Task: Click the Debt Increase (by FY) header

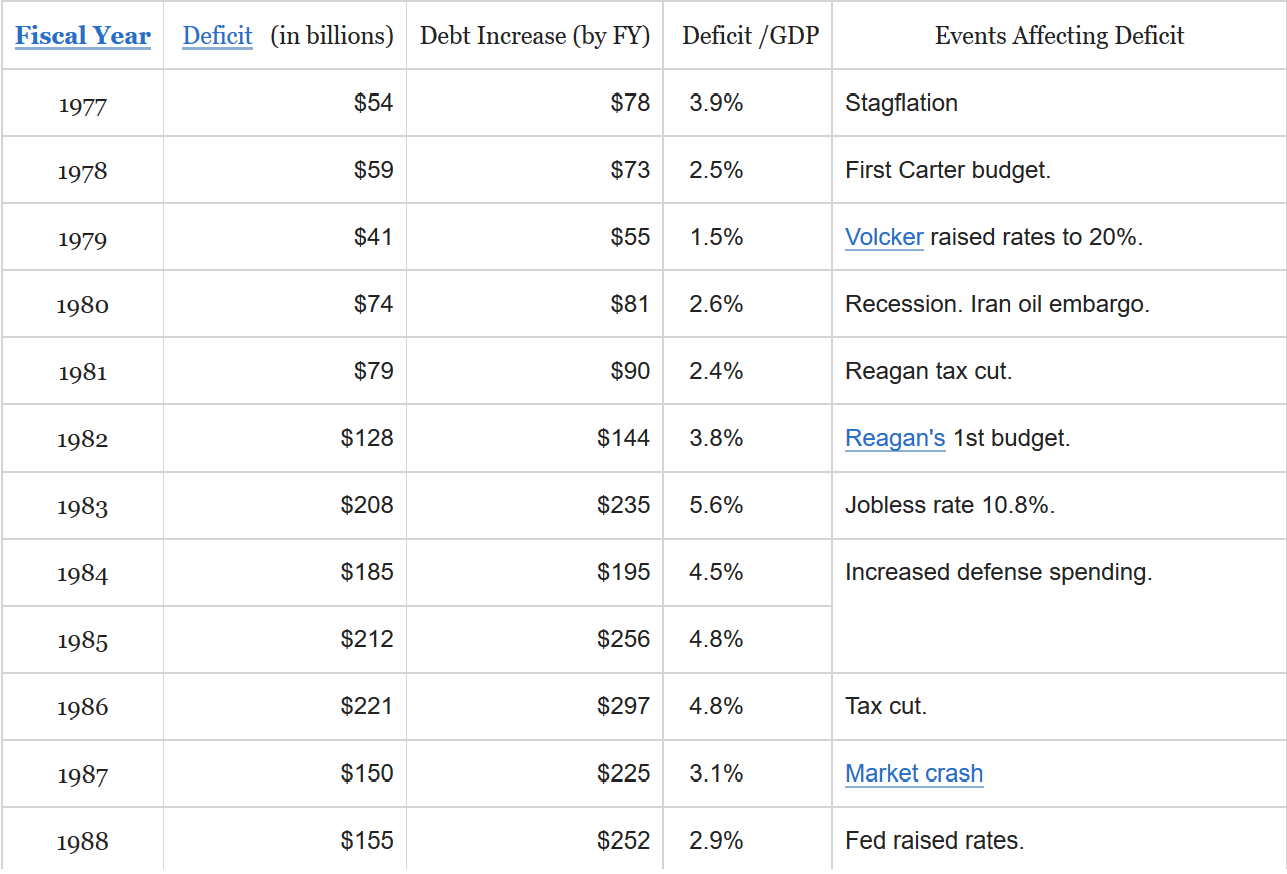Action: pos(535,36)
